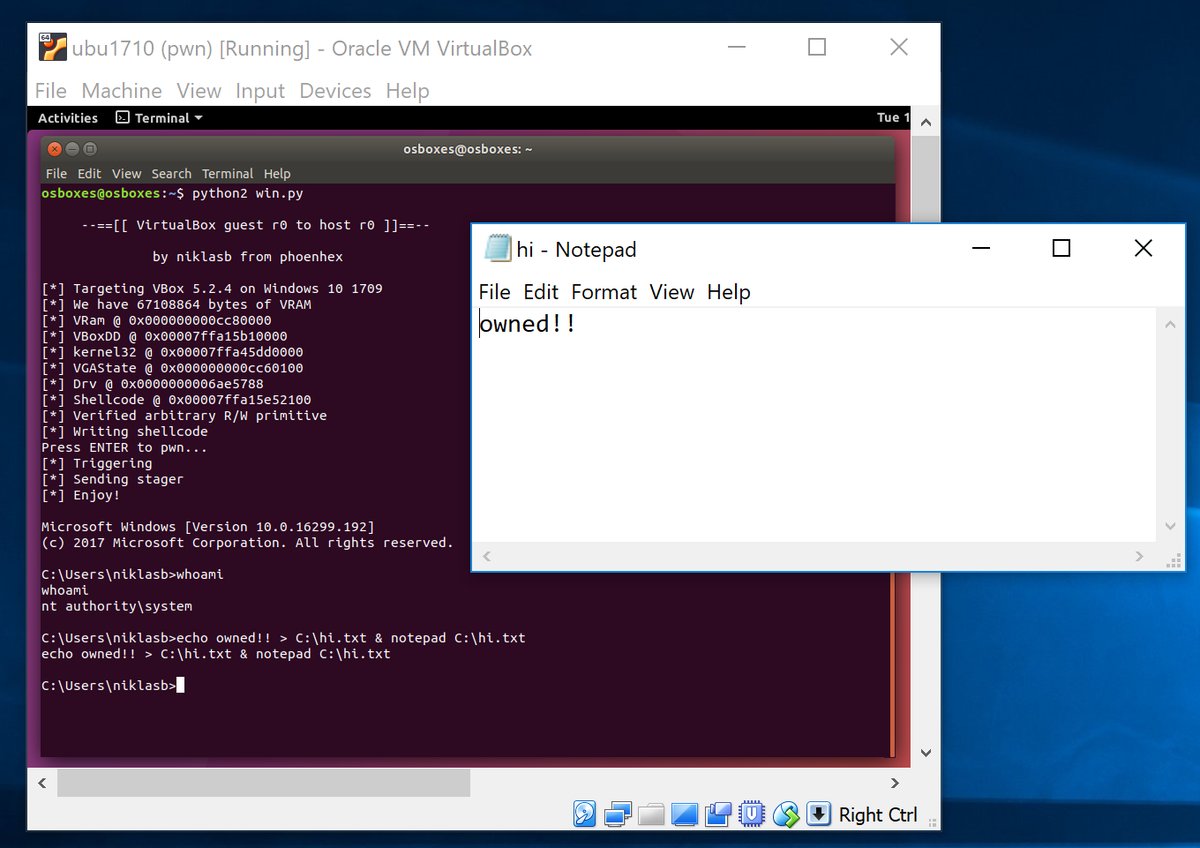Click the Notepad title bar icon
The width and height of the screenshot is (1200, 848).
(x=497, y=249)
